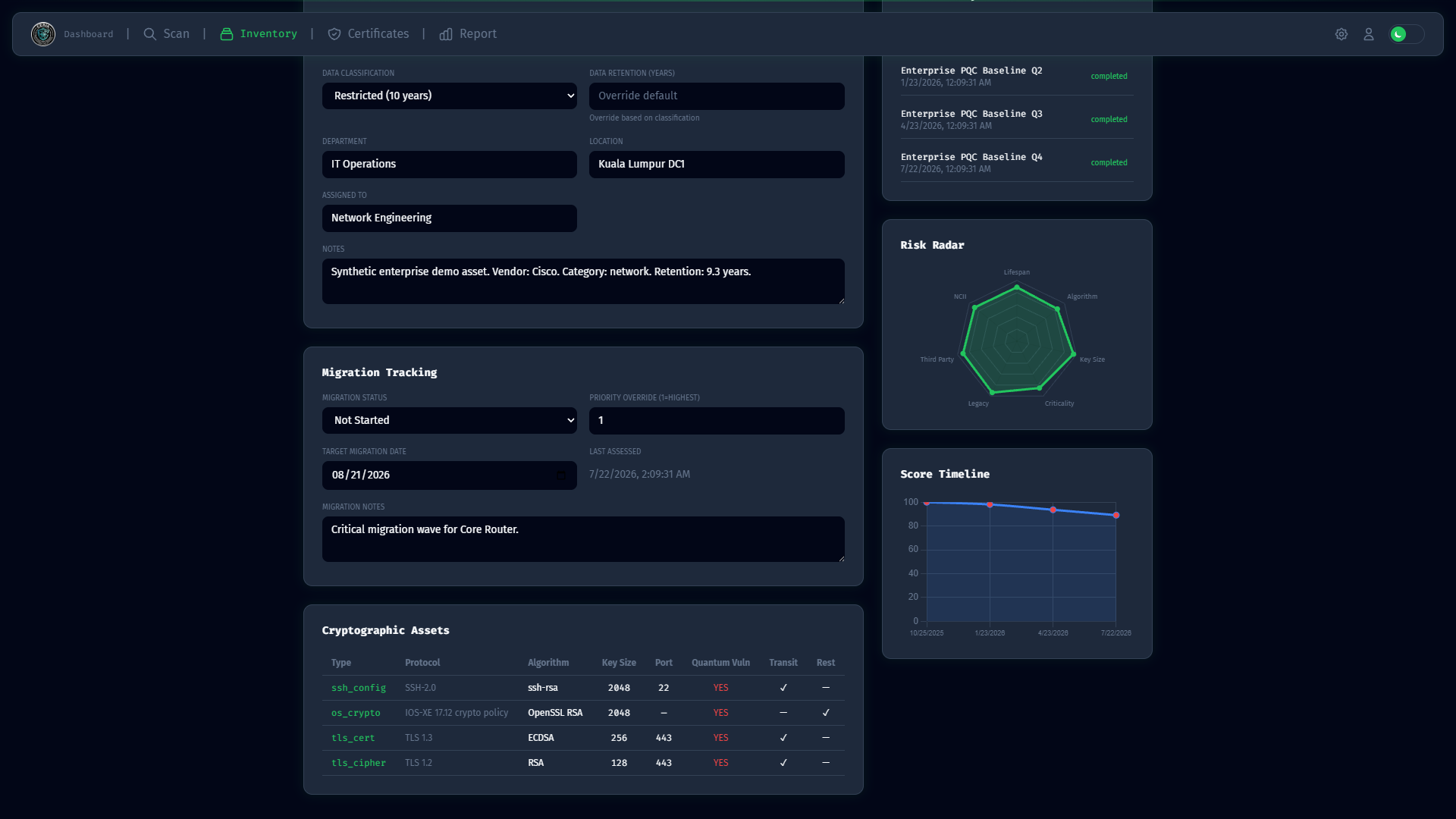This screenshot has height=819, width=1456.
Task: Click the Report bar chart icon
Action: pyautogui.click(x=446, y=34)
